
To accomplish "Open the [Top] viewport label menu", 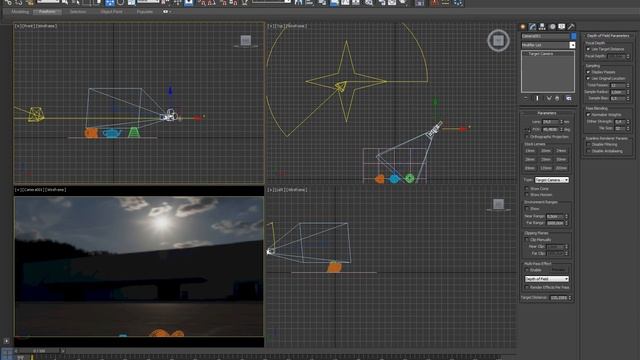I will [x=280, y=26].
